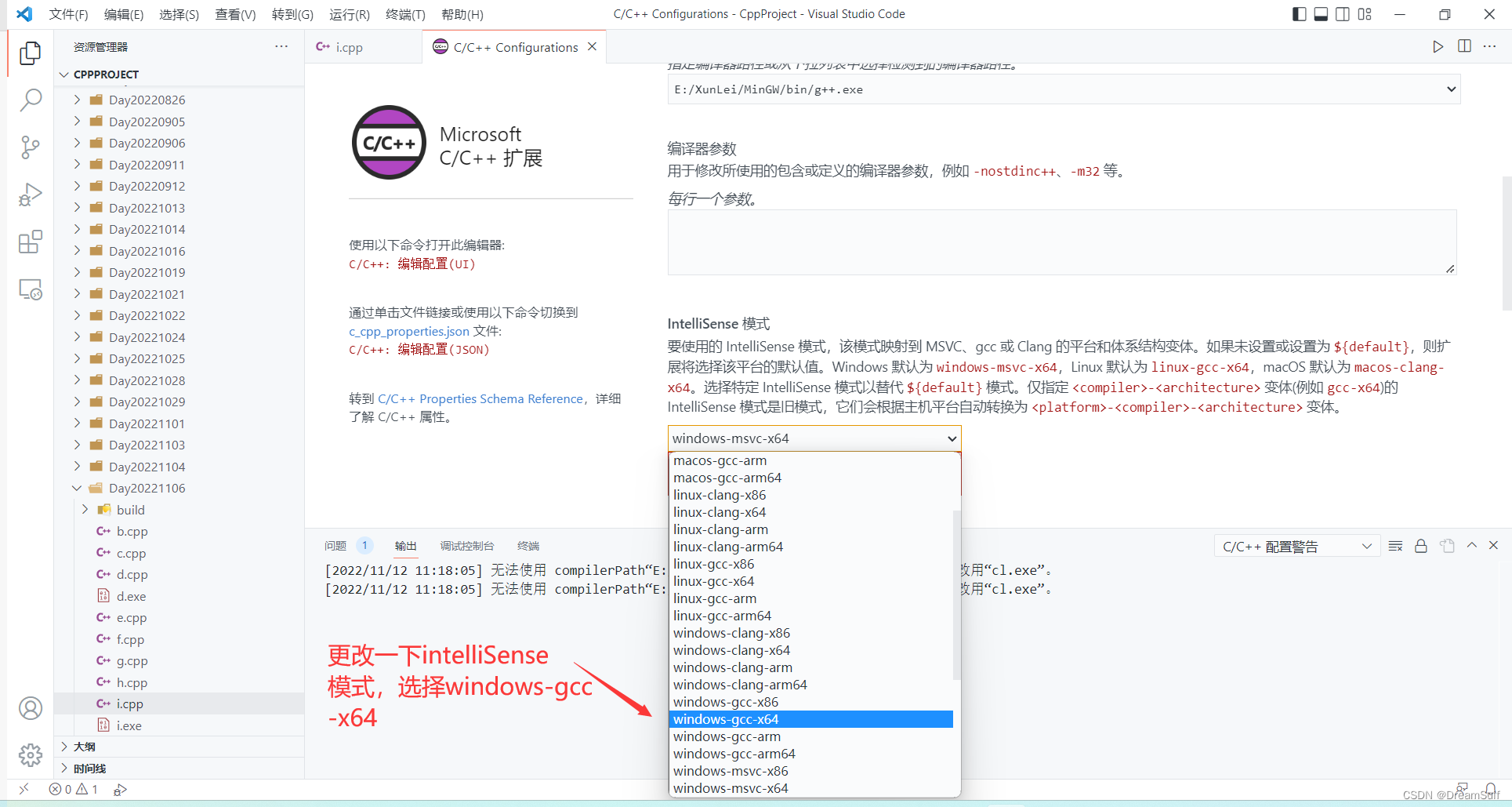Open C/C++ Properties Schema Reference link
This screenshot has height=807, width=1512.
click(480, 399)
